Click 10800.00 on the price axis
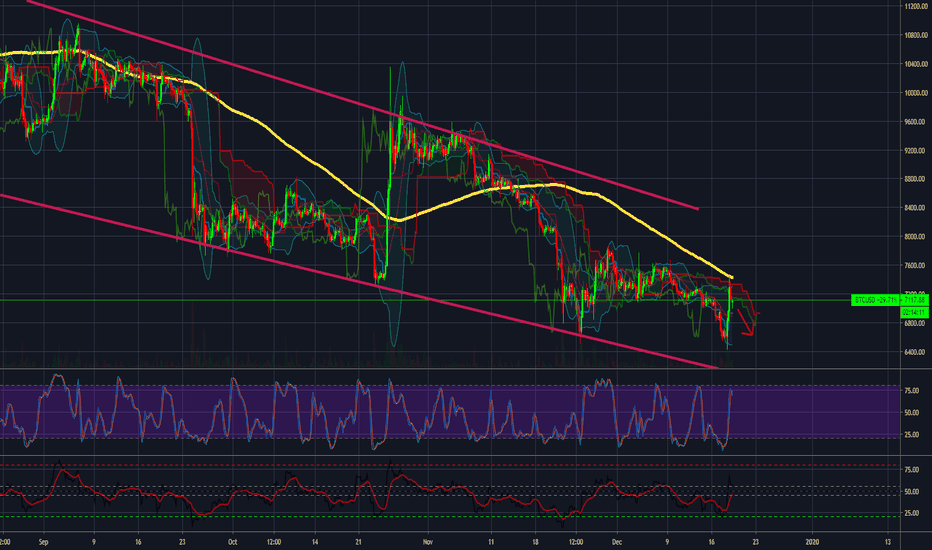This screenshot has height=550, width=932. (x=915, y=35)
